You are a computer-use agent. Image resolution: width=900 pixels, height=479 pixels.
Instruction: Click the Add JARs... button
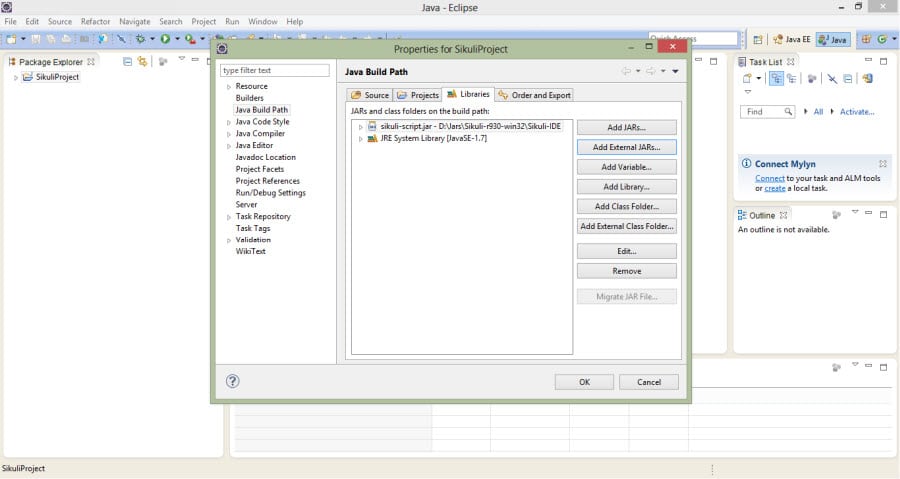[x=627, y=127]
